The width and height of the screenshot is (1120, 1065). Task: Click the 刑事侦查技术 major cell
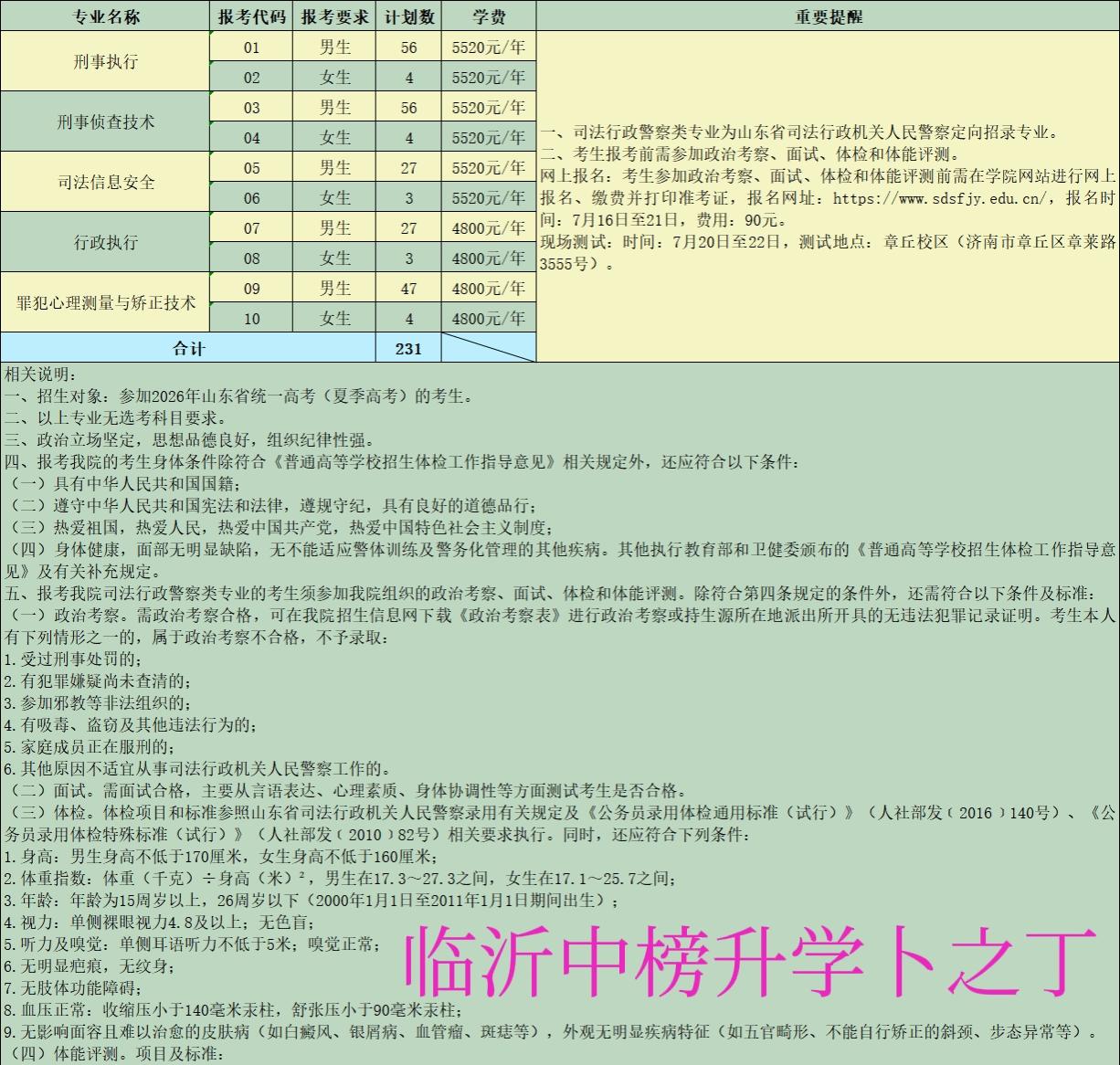tap(105, 121)
